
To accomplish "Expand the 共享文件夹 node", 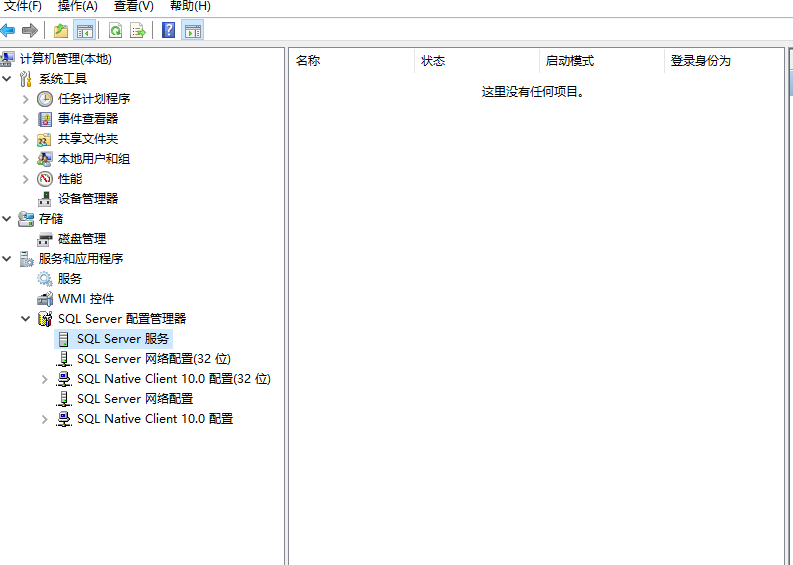I will [26, 139].
